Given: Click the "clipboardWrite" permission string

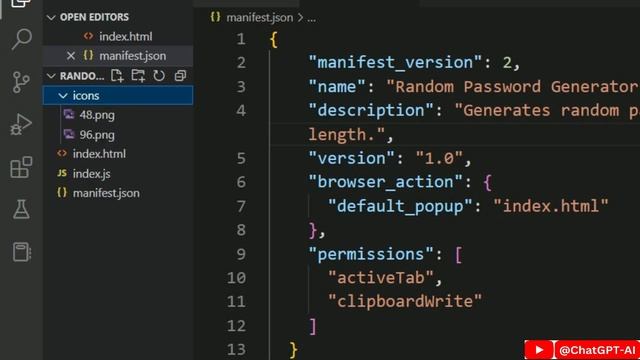Looking at the screenshot, I should (405, 302).
